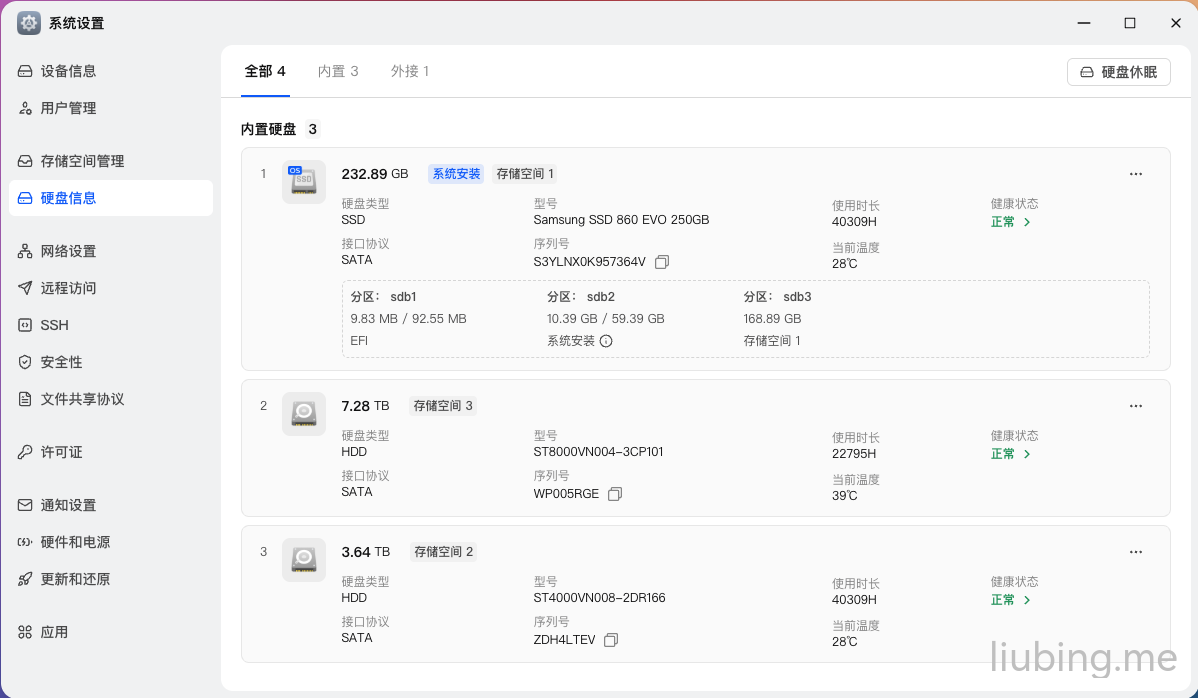Switch to the 内置 3 tab
Screen dimensions: 1198x698
click(338, 71)
